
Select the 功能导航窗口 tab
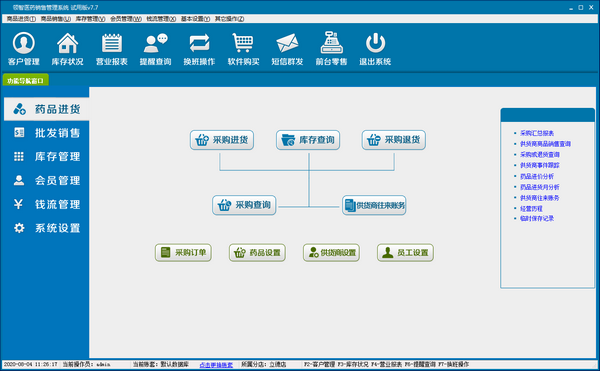coord(26,80)
